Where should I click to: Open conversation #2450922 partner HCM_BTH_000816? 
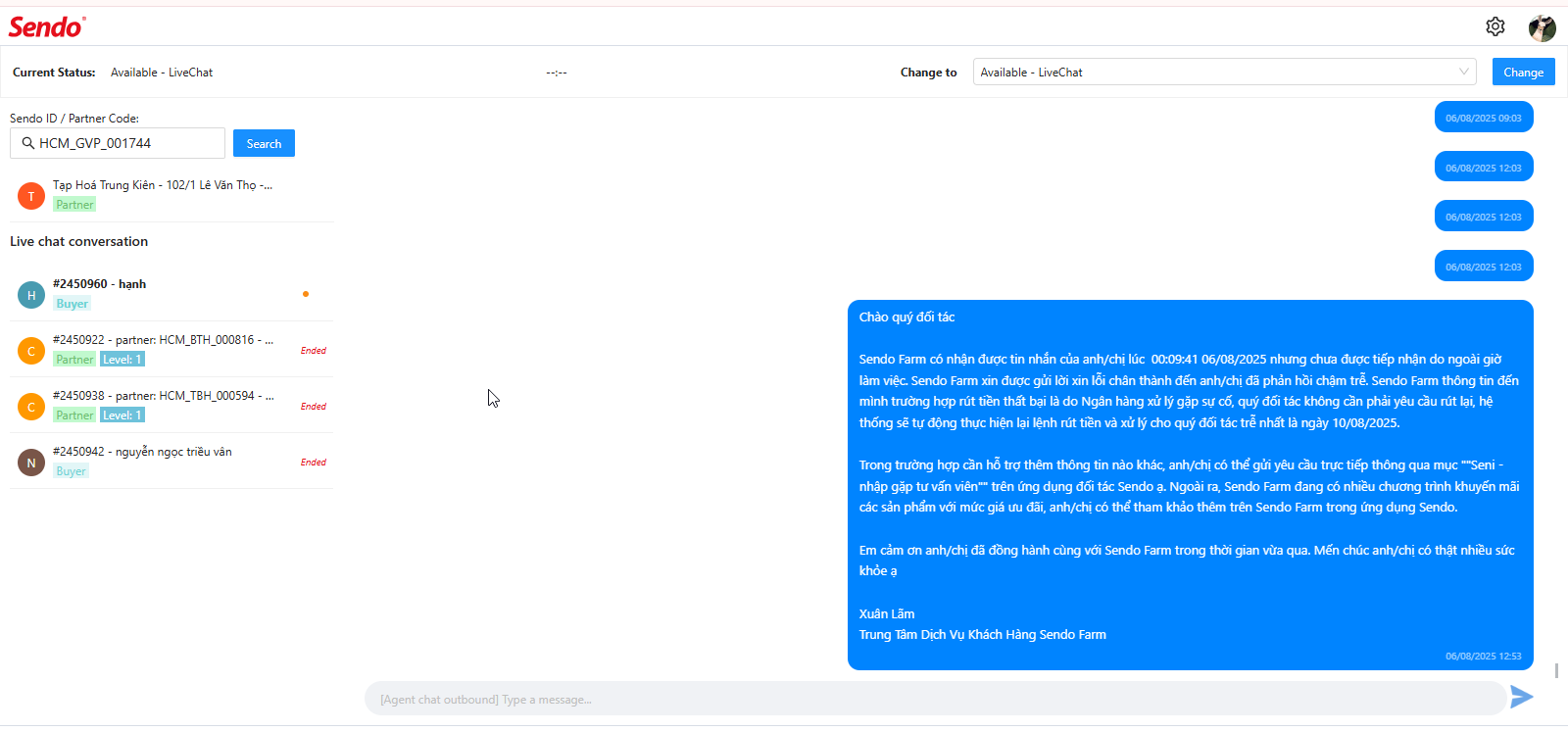171,350
